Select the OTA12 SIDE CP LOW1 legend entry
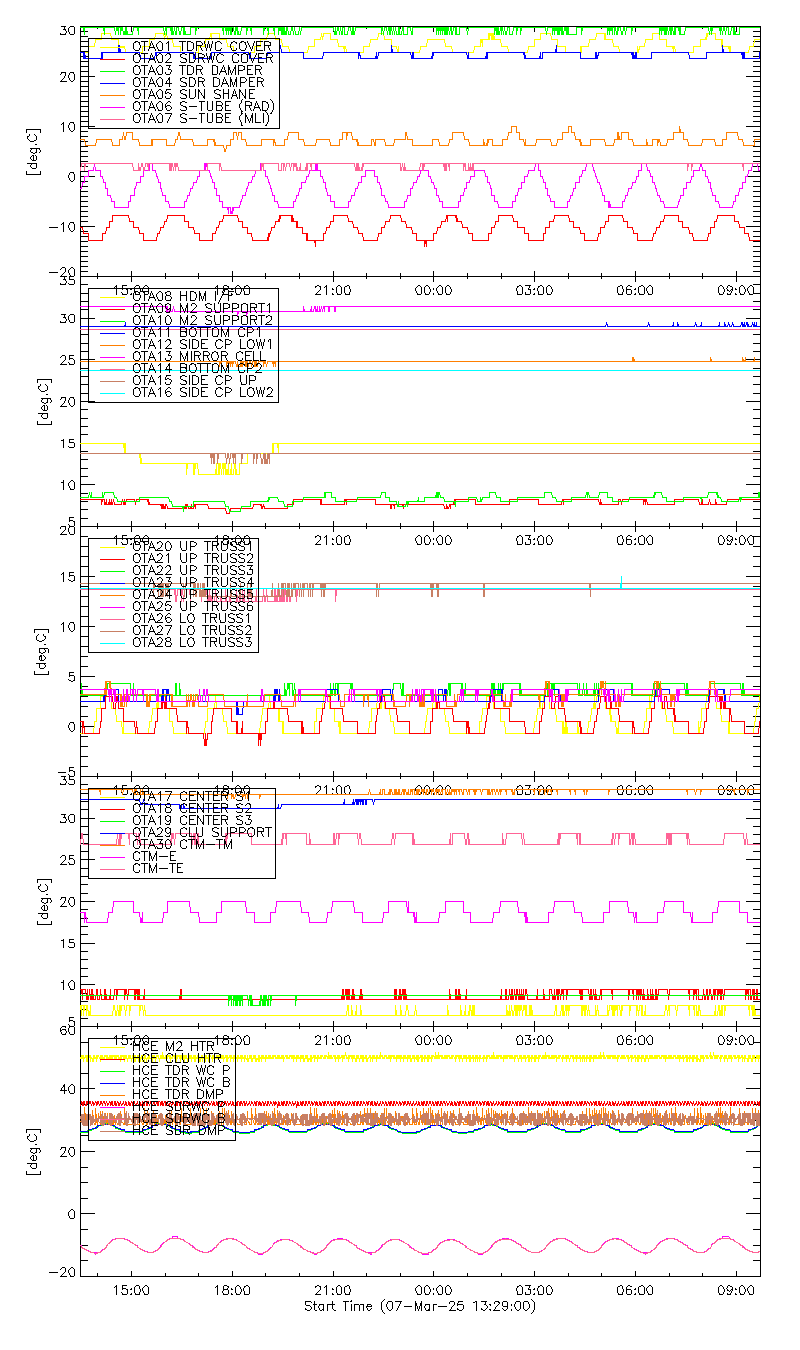The width and height of the screenshot is (800, 1350). click(x=203, y=344)
